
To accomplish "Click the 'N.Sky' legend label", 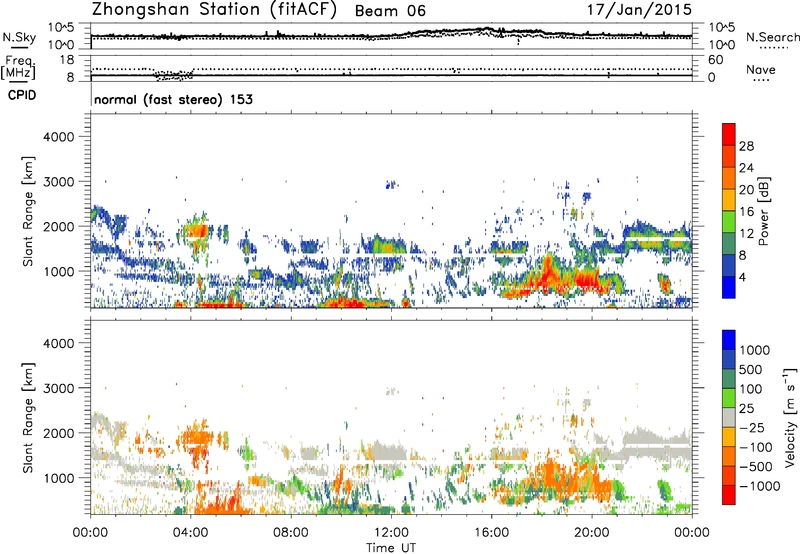I will (19, 37).
